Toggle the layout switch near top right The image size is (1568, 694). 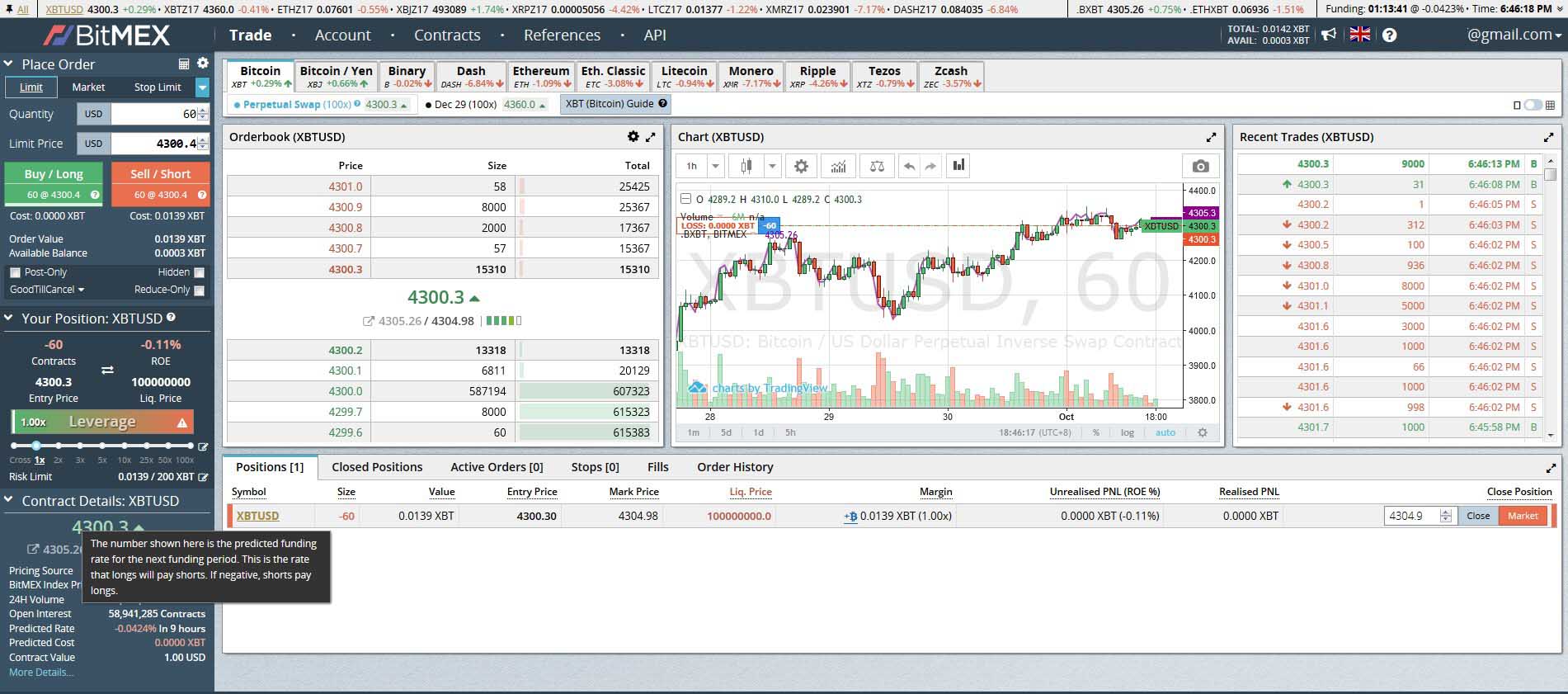click(1533, 105)
